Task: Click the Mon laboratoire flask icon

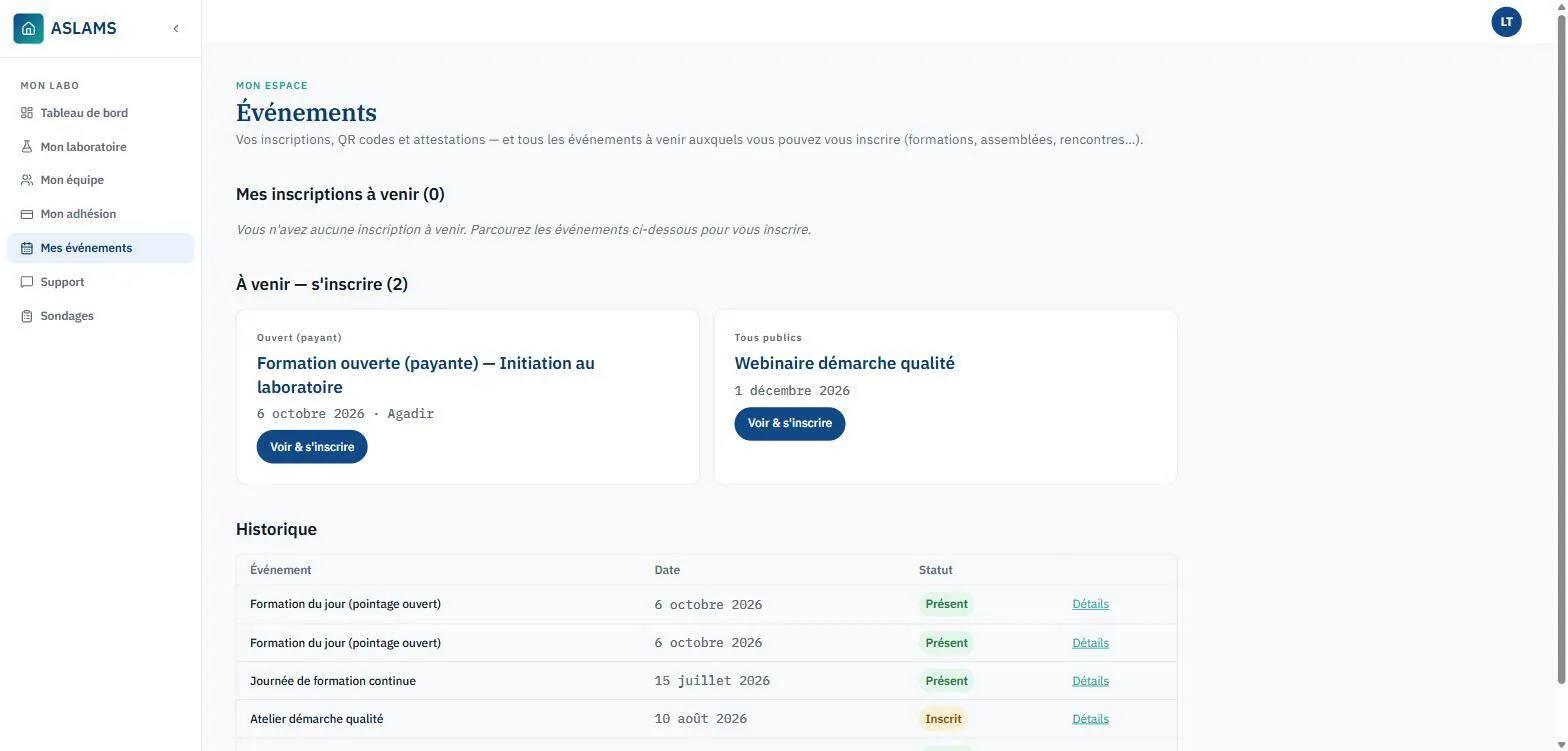Action: (x=27, y=147)
